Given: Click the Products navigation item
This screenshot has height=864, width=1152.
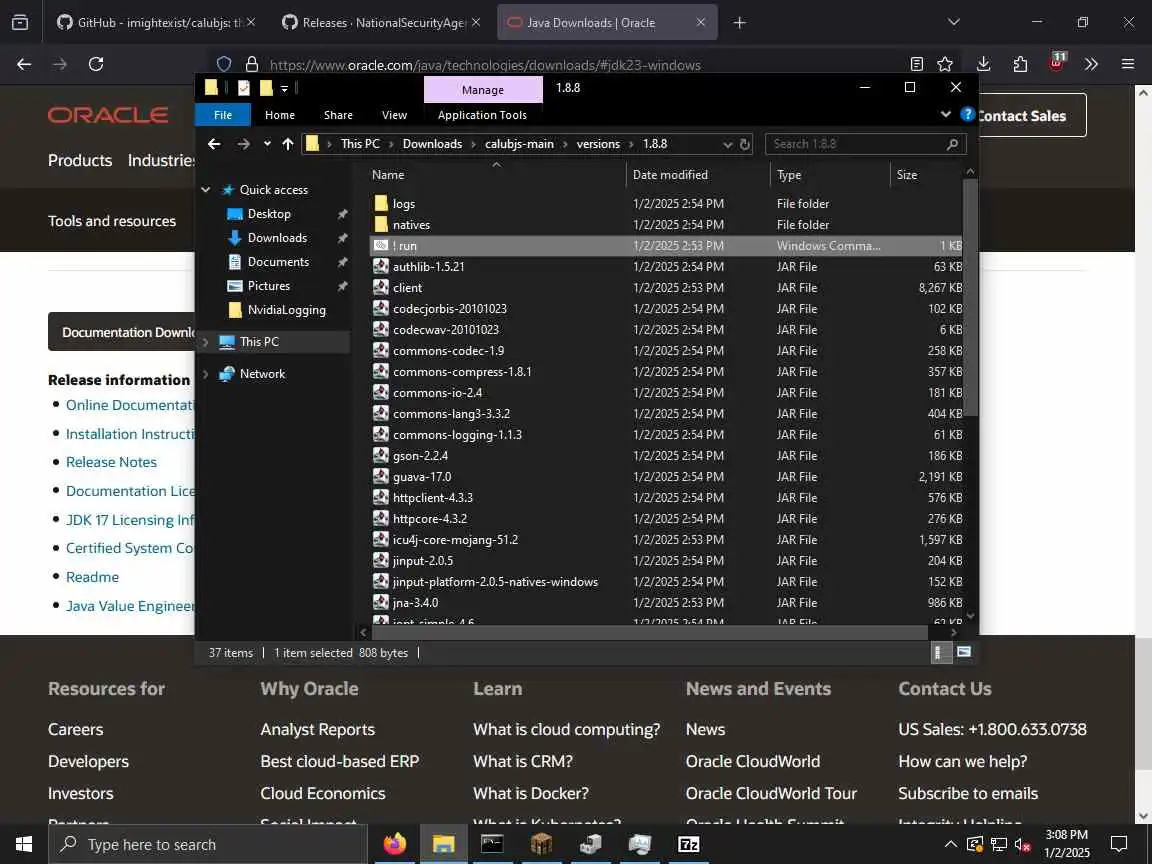Looking at the screenshot, I should pos(80,160).
